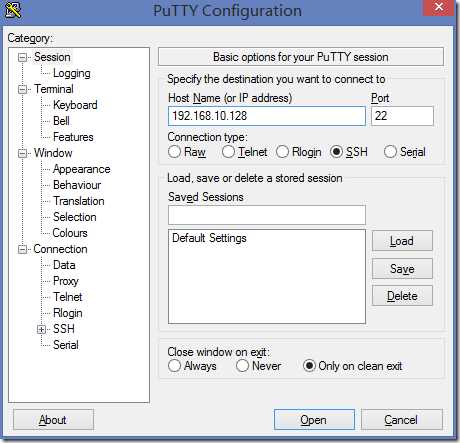This screenshot has height=443, width=460.
Task: Load the selected saved session
Action: tap(402, 241)
